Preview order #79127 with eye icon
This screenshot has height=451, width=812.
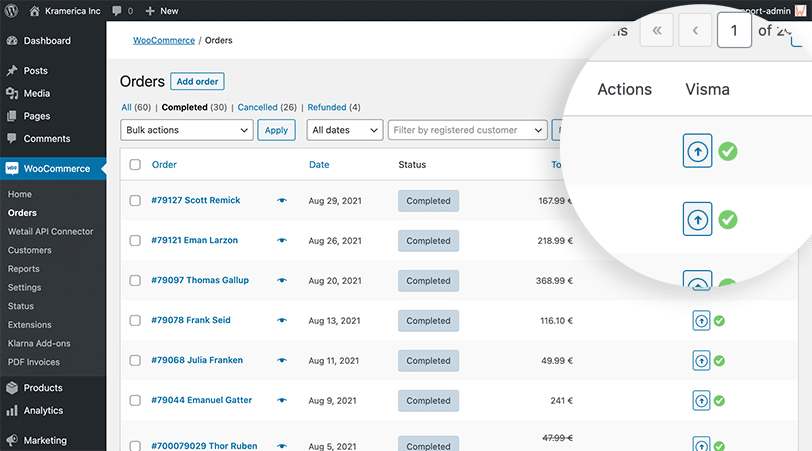coord(282,201)
